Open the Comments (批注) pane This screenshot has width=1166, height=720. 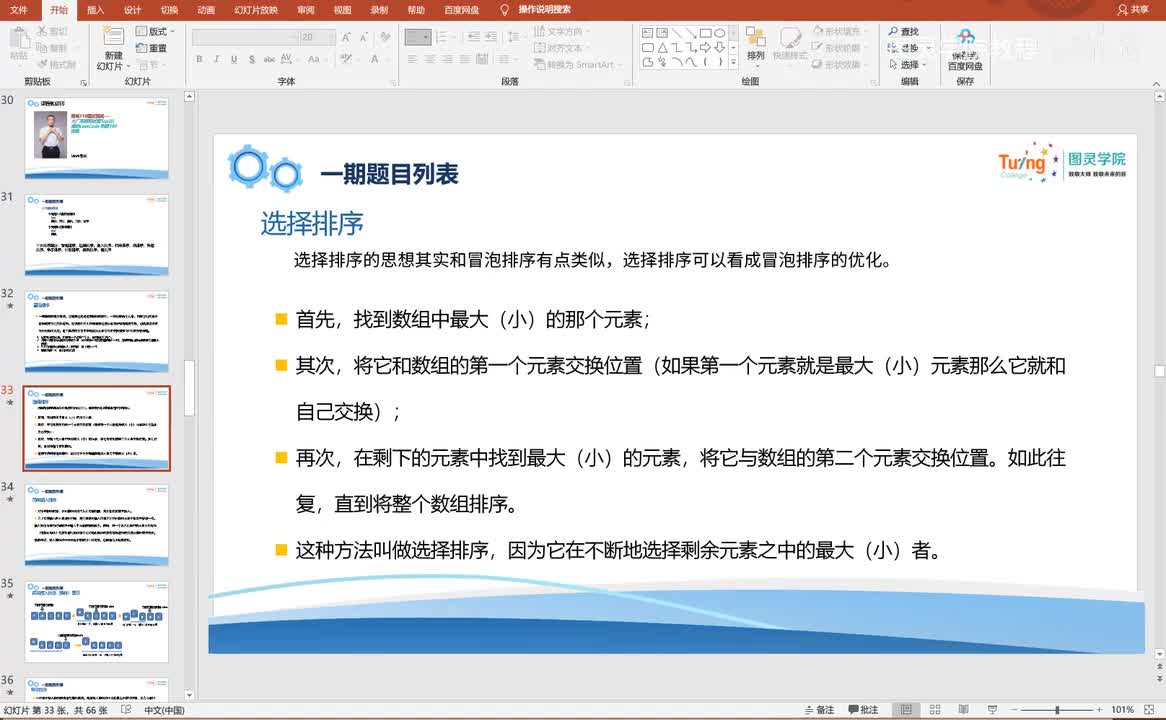tap(863, 710)
